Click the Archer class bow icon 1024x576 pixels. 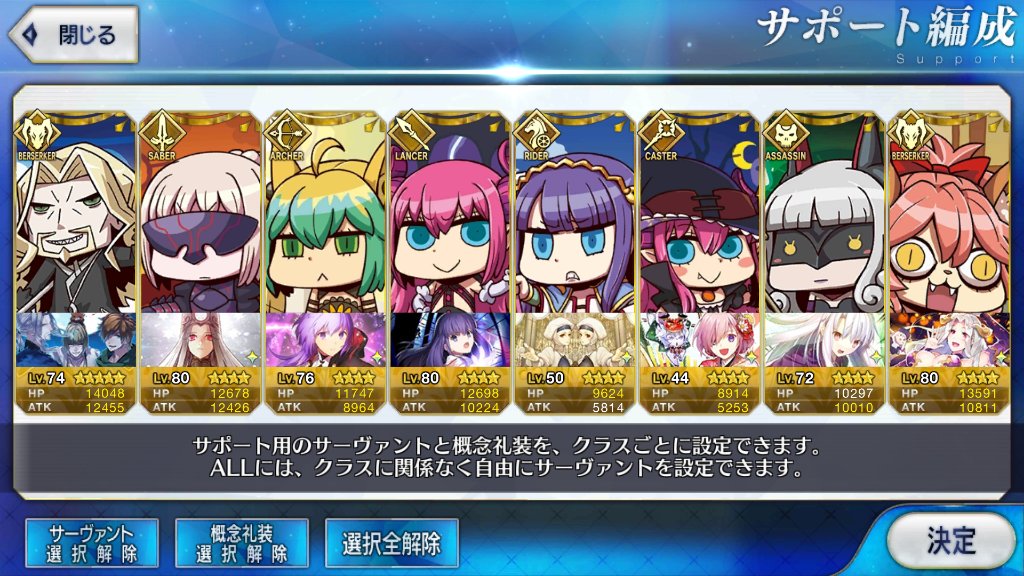(x=287, y=133)
